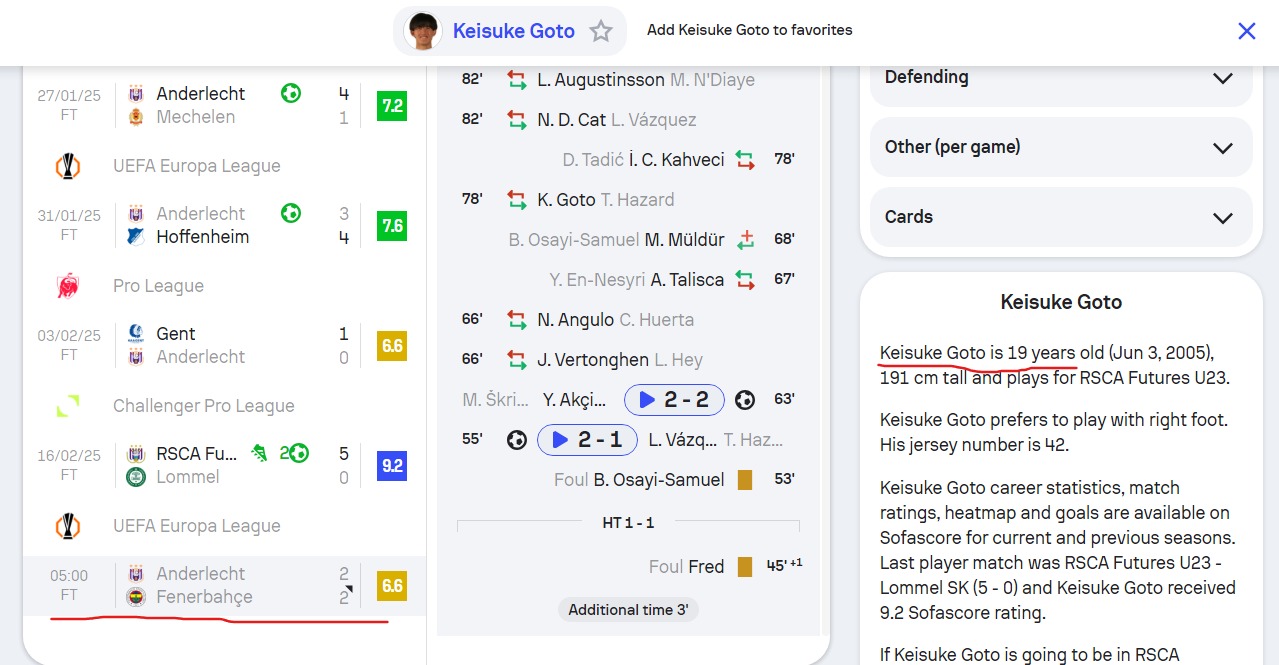Close the player overlay with X icon

click(x=1246, y=31)
